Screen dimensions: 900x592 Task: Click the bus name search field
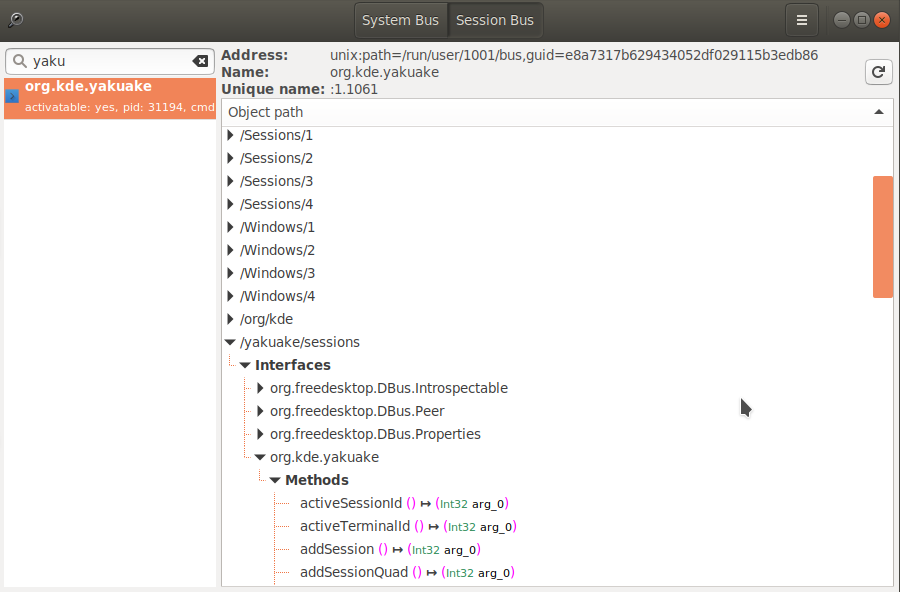coord(110,61)
